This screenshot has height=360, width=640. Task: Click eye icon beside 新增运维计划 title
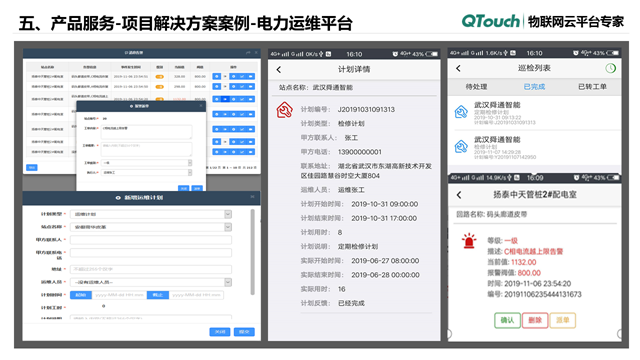(118, 198)
